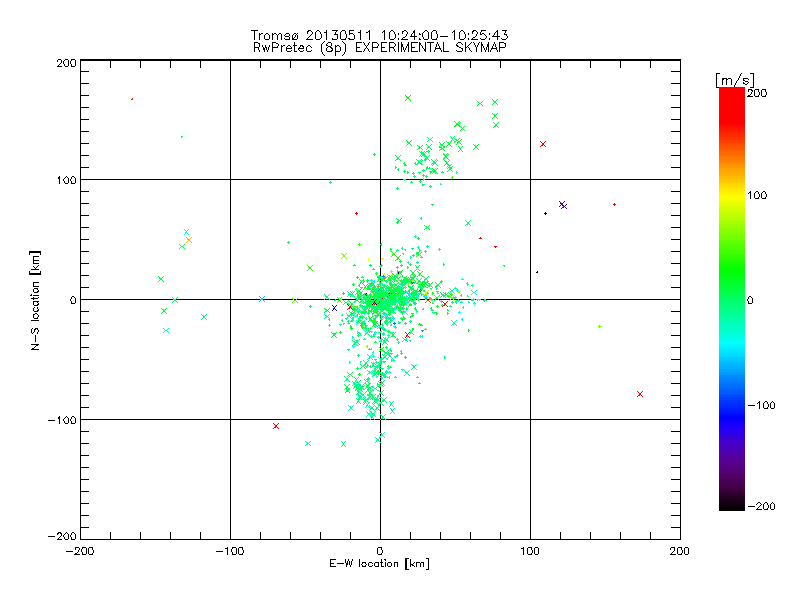
Task: Select the "E-W location [km]" axis label
Action: (379, 563)
